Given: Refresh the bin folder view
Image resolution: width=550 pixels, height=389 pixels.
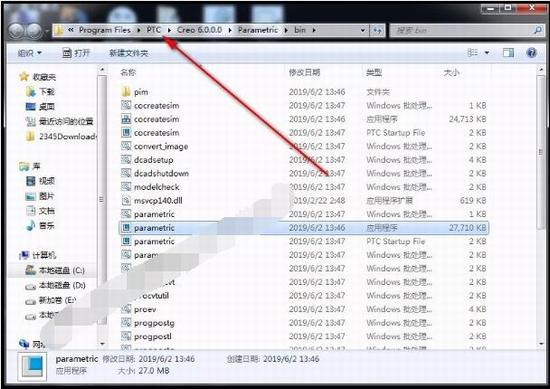Looking at the screenshot, I should [377, 31].
